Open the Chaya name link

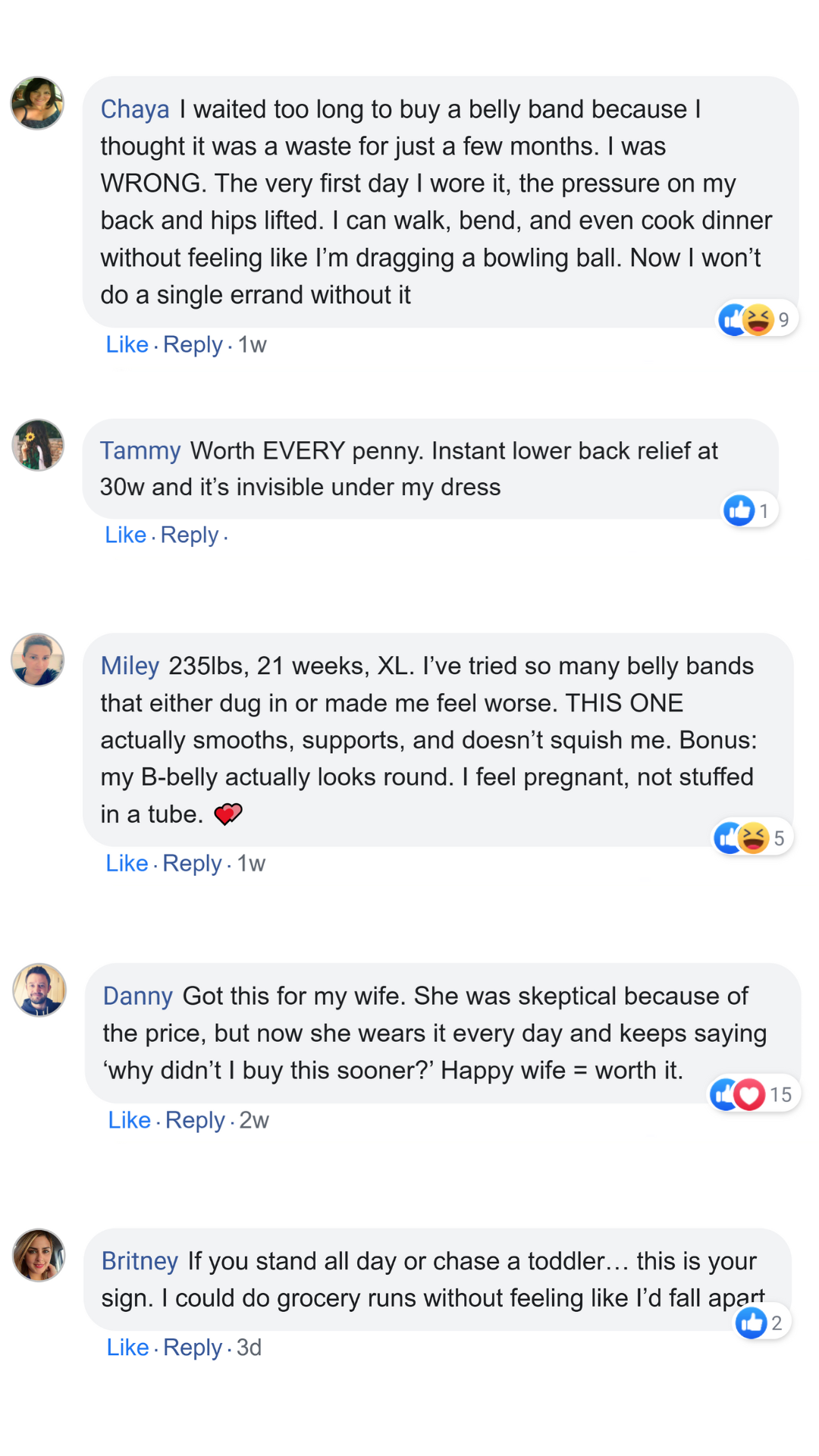[135, 109]
